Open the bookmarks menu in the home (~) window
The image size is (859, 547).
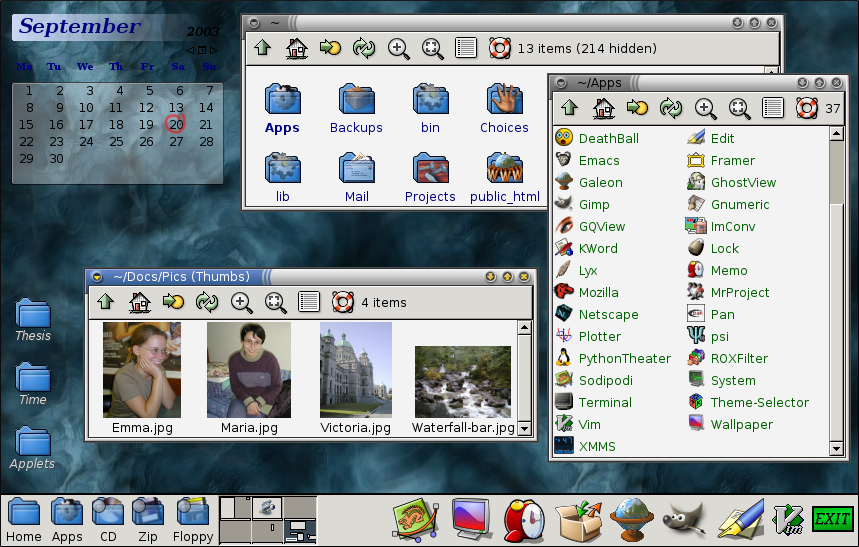click(x=329, y=47)
